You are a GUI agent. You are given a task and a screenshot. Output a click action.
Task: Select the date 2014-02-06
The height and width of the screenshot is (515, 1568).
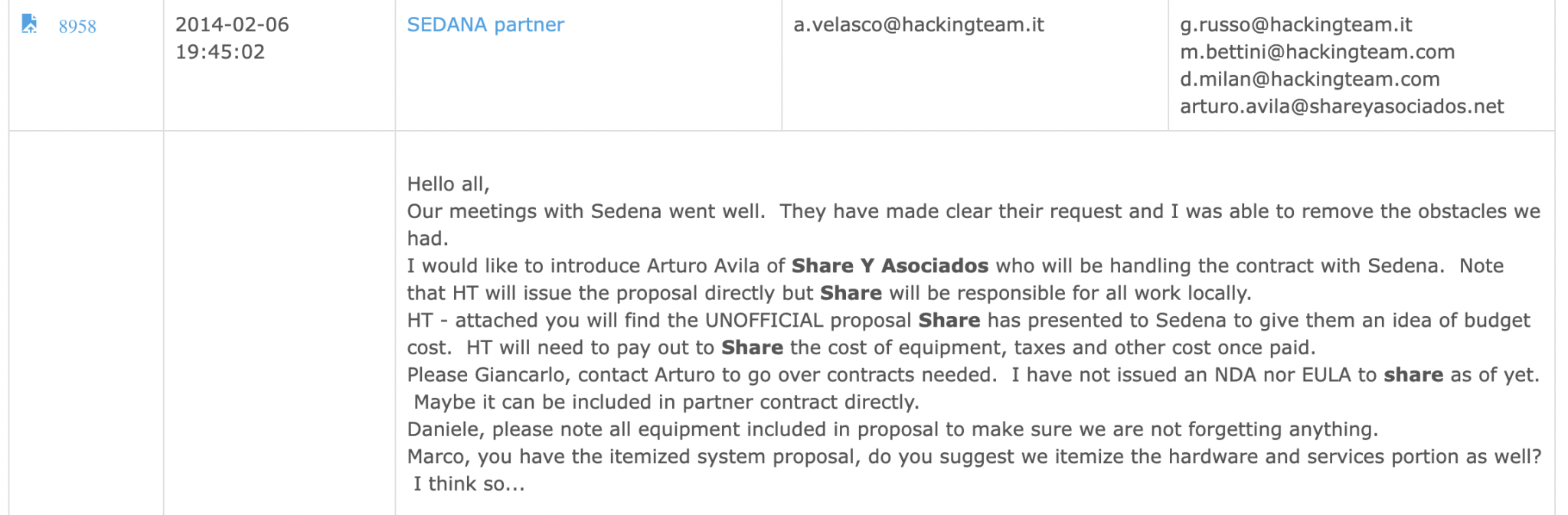232,24
